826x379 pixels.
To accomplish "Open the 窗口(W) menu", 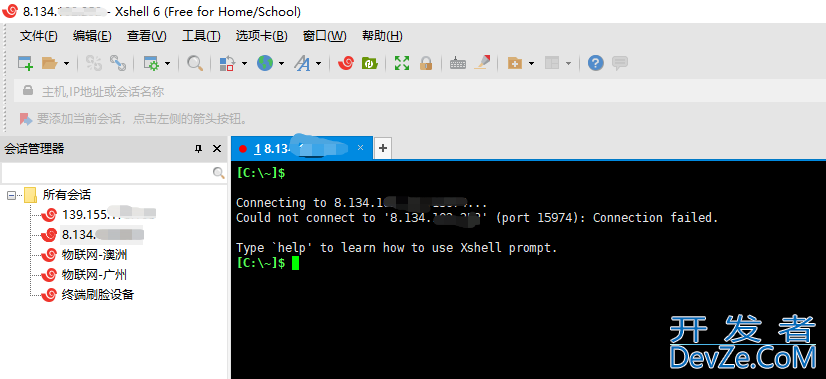I will [x=324, y=36].
